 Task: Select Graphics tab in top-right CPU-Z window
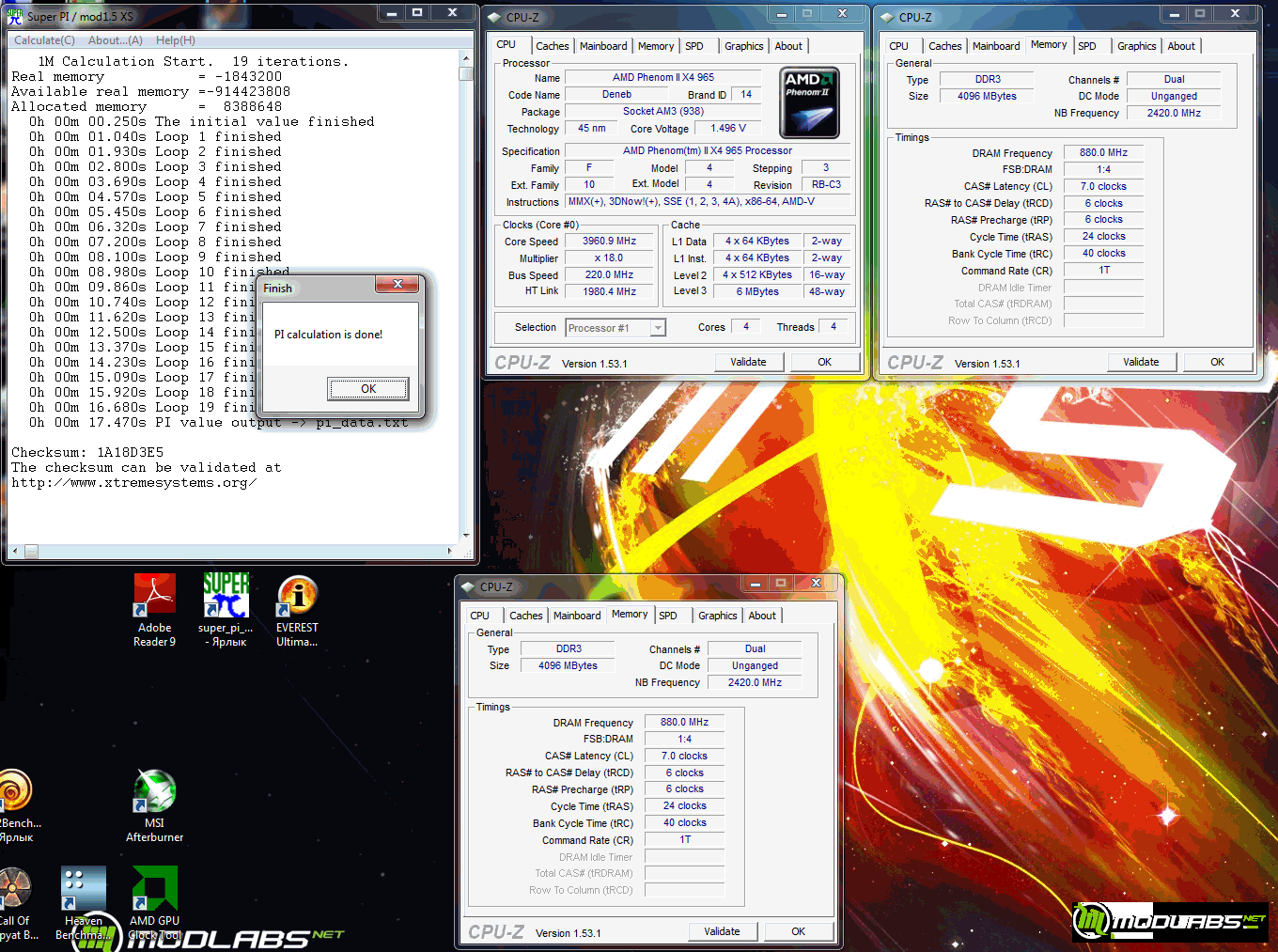click(1136, 46)
